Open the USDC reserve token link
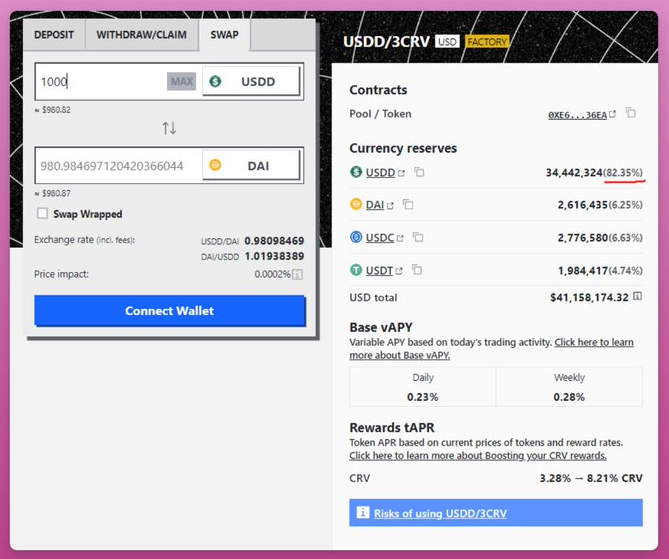The height and width of the screenshot is (559, 669). pos(384,238)
